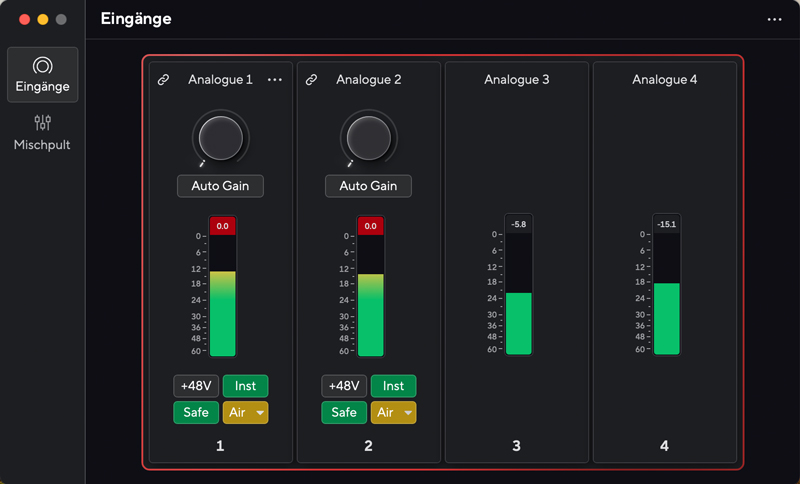This screenshot has height=484, width=800.
Task: Click the gain knob for Analogue 1
Action: pyautogui.click(x=220, y=138)
